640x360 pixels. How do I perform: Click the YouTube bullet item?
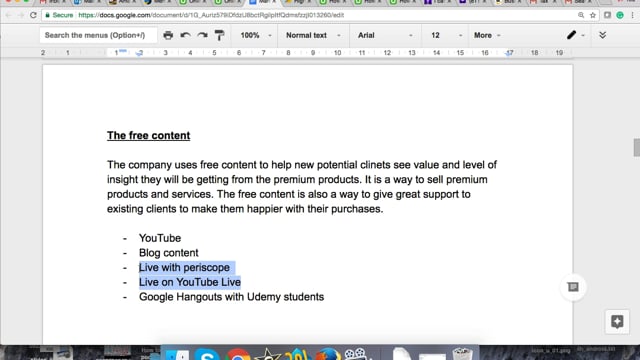[160, 238]
